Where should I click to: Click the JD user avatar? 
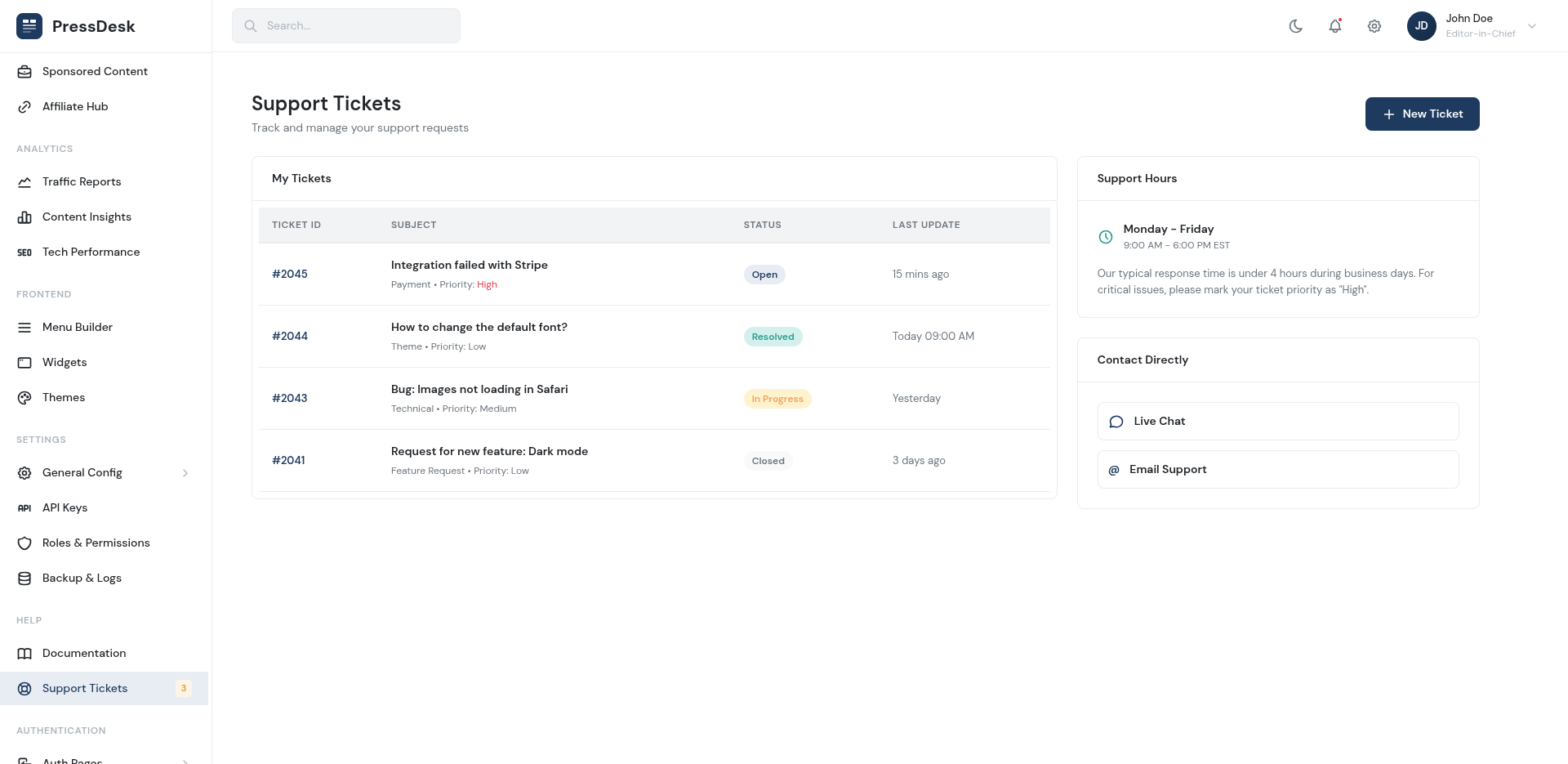point(1421,26)
